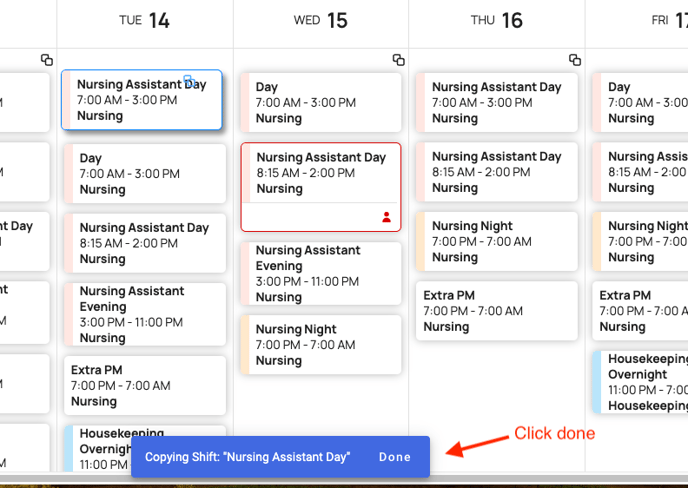Click copy icon on Tuesday's 7:00 AM Nursing Assistant Day

tap(189, 81)
